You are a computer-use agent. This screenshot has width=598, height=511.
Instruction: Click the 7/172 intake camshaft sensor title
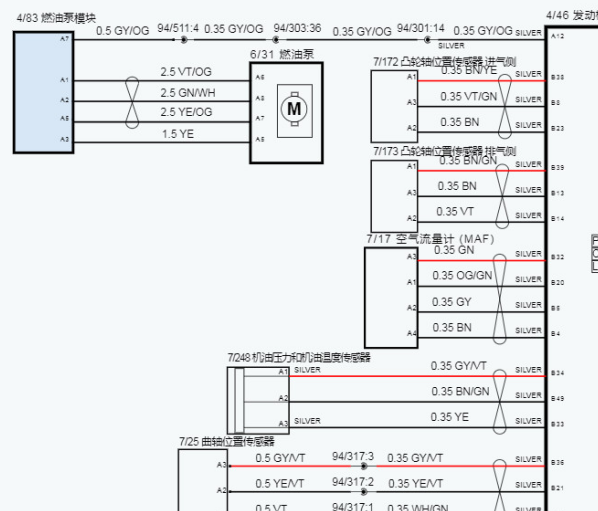click(x=444, y=61)
